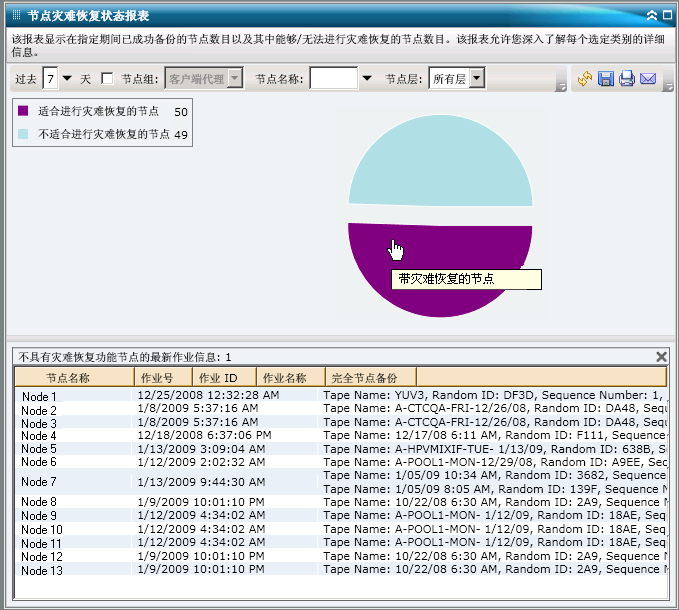Maximize the report window via square icon

[667, 15]
